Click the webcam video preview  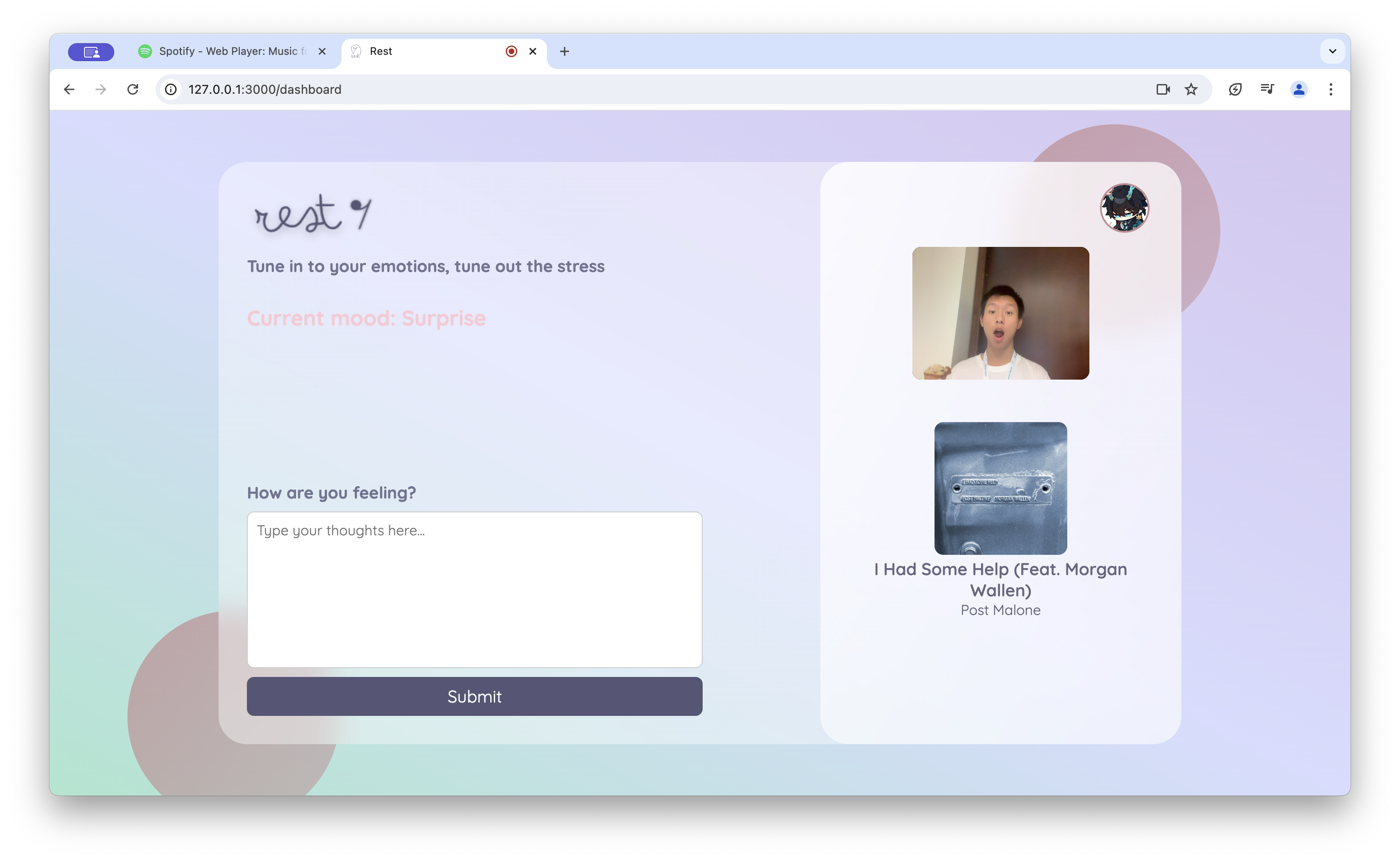click(1000, 313)
